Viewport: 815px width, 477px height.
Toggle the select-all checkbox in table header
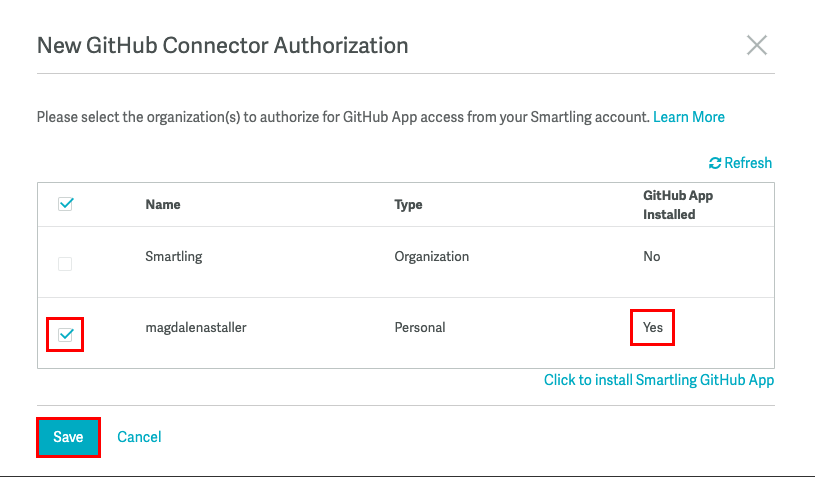click(66, 204)
